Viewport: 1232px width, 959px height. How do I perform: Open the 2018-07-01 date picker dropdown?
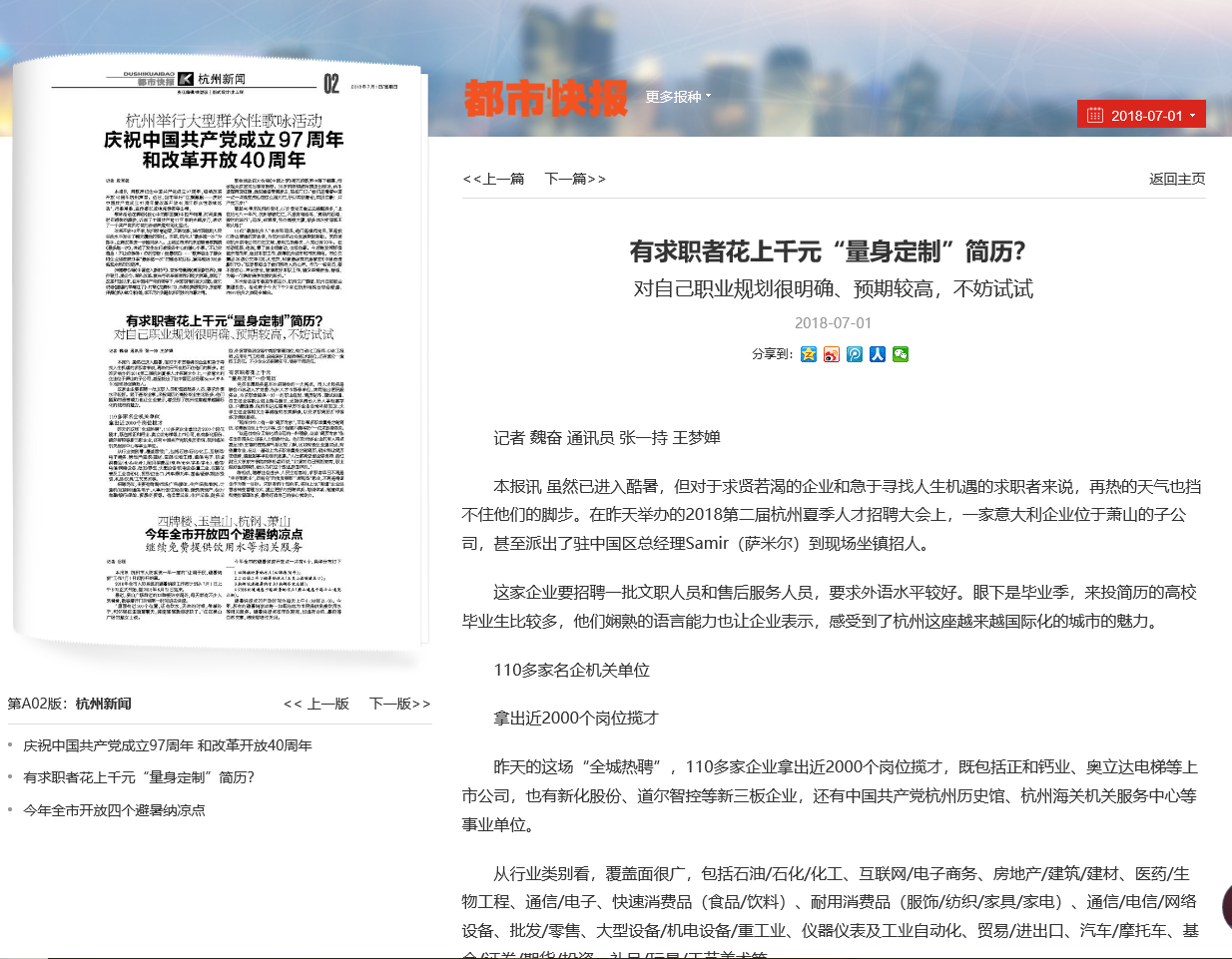tap(1145, 116)
